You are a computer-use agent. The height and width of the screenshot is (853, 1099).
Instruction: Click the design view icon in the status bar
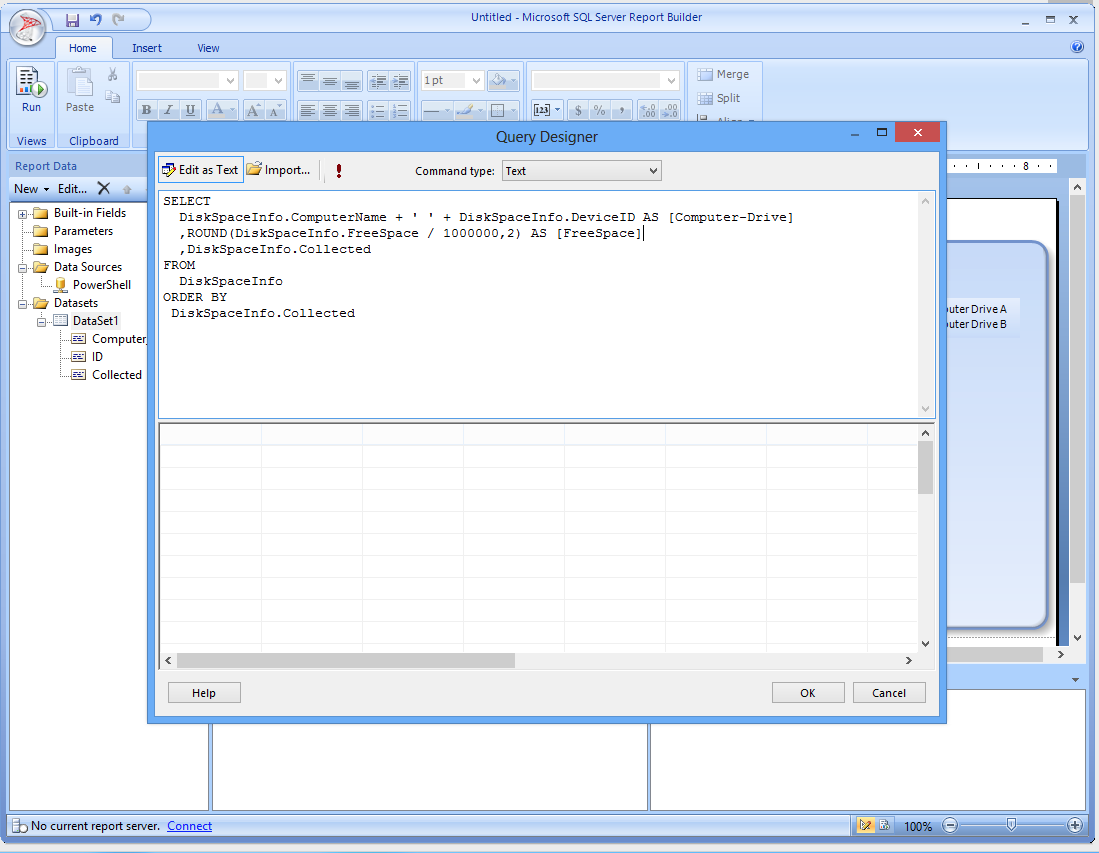pyautogui.click(x=865, y=826)
